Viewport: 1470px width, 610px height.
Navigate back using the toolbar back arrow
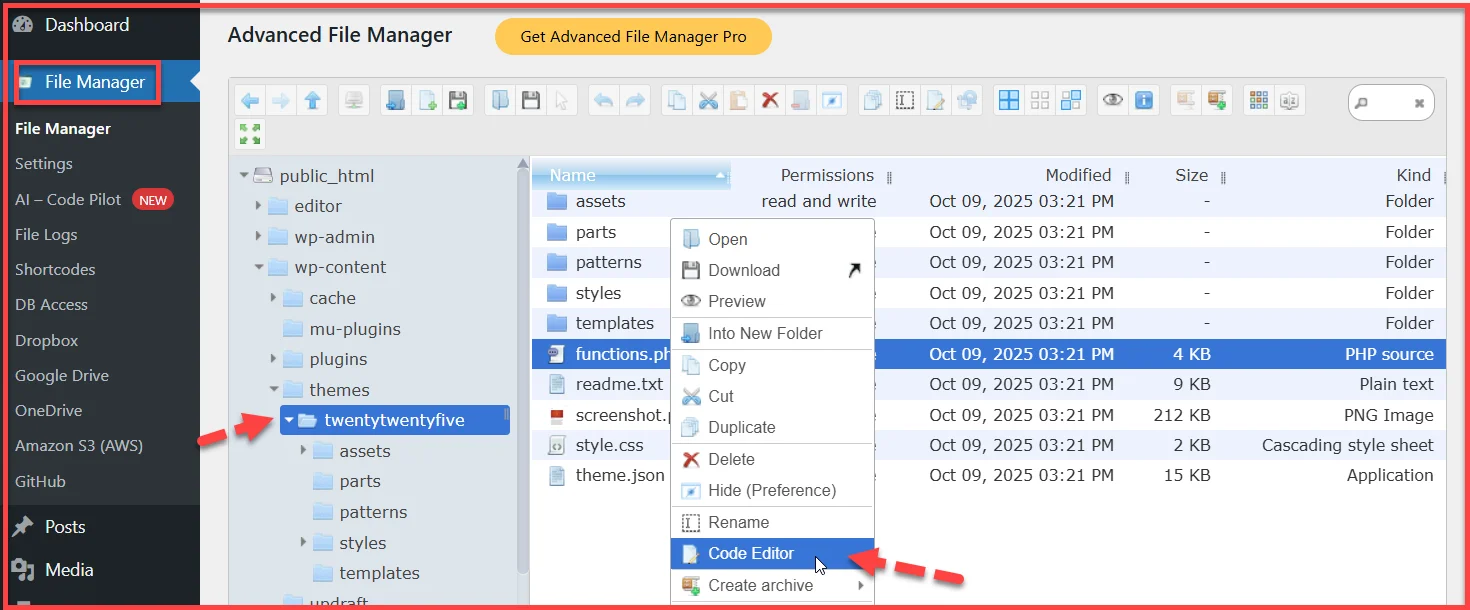(x=249, y=100)
